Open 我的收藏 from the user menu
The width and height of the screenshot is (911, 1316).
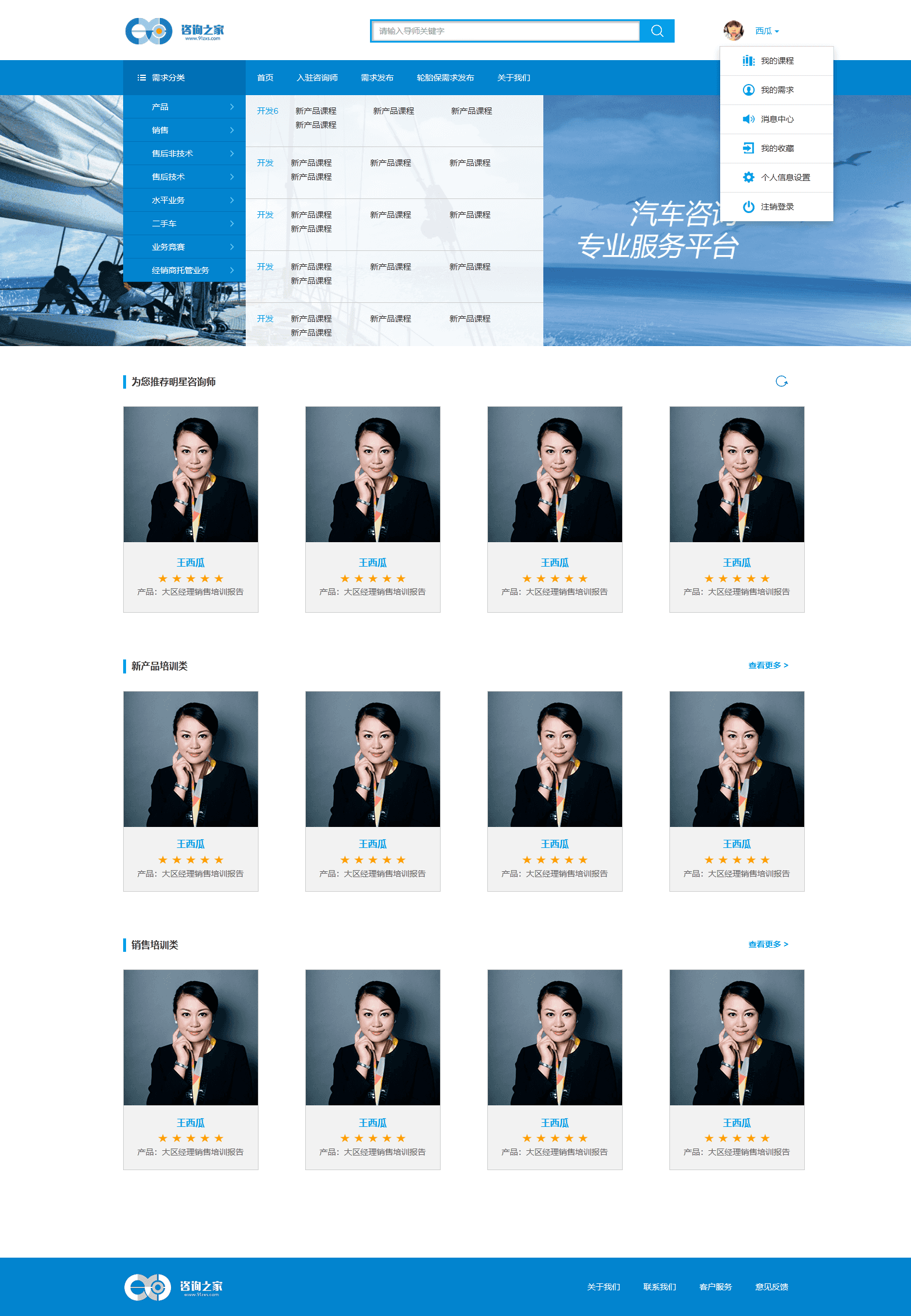click(777, 148)
